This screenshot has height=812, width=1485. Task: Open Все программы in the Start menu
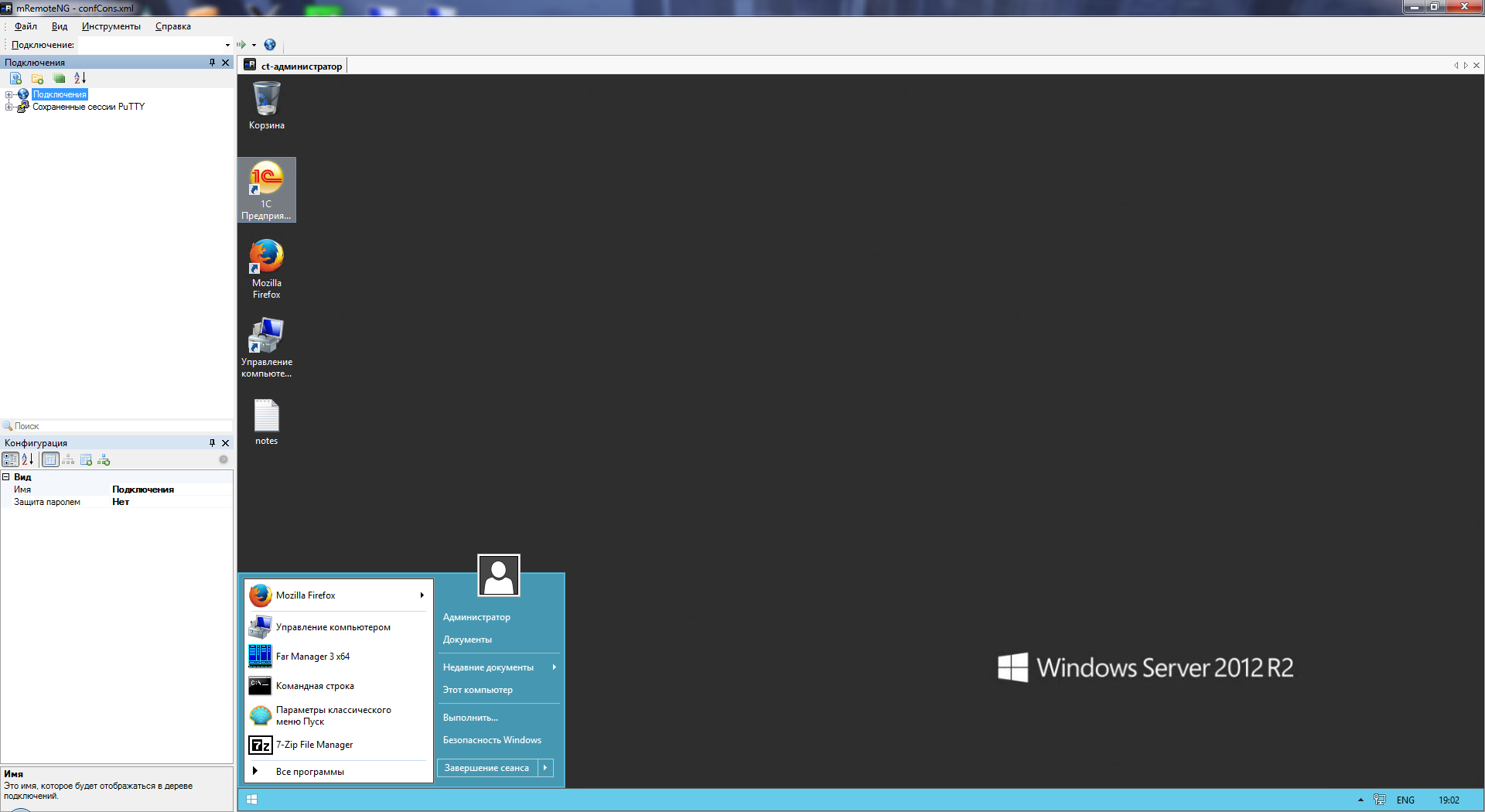tap(309, 772)
